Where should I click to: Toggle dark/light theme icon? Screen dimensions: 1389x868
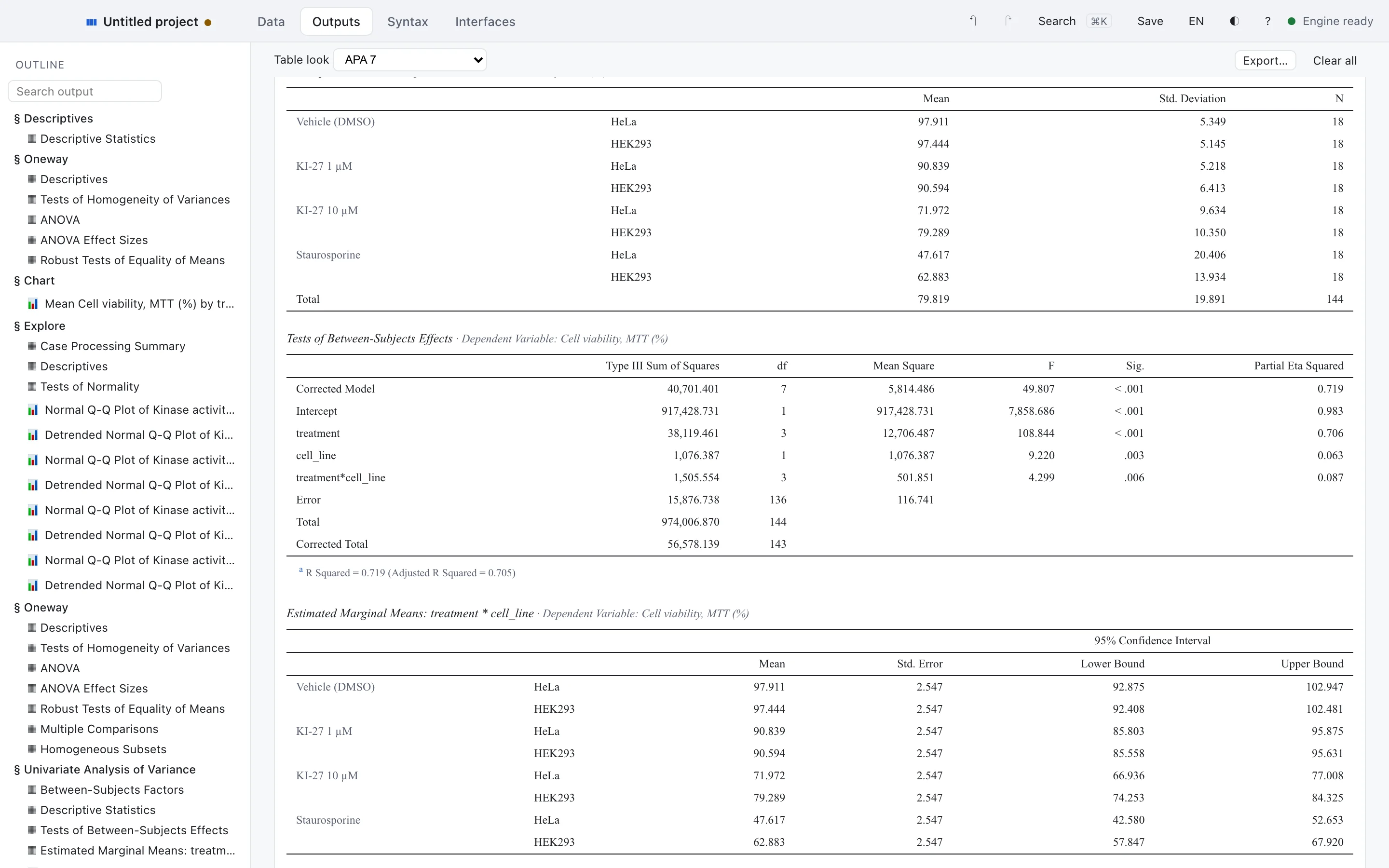[x=1234, y=21]
